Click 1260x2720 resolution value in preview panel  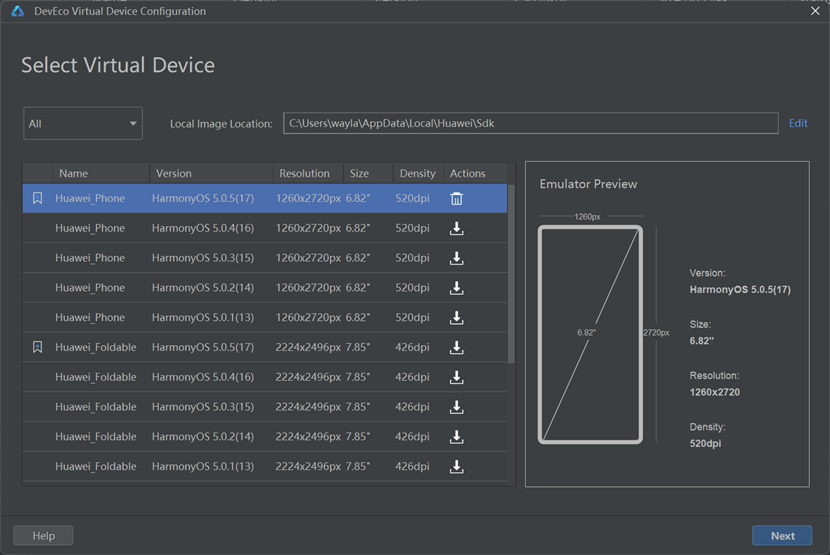point(715,392)
